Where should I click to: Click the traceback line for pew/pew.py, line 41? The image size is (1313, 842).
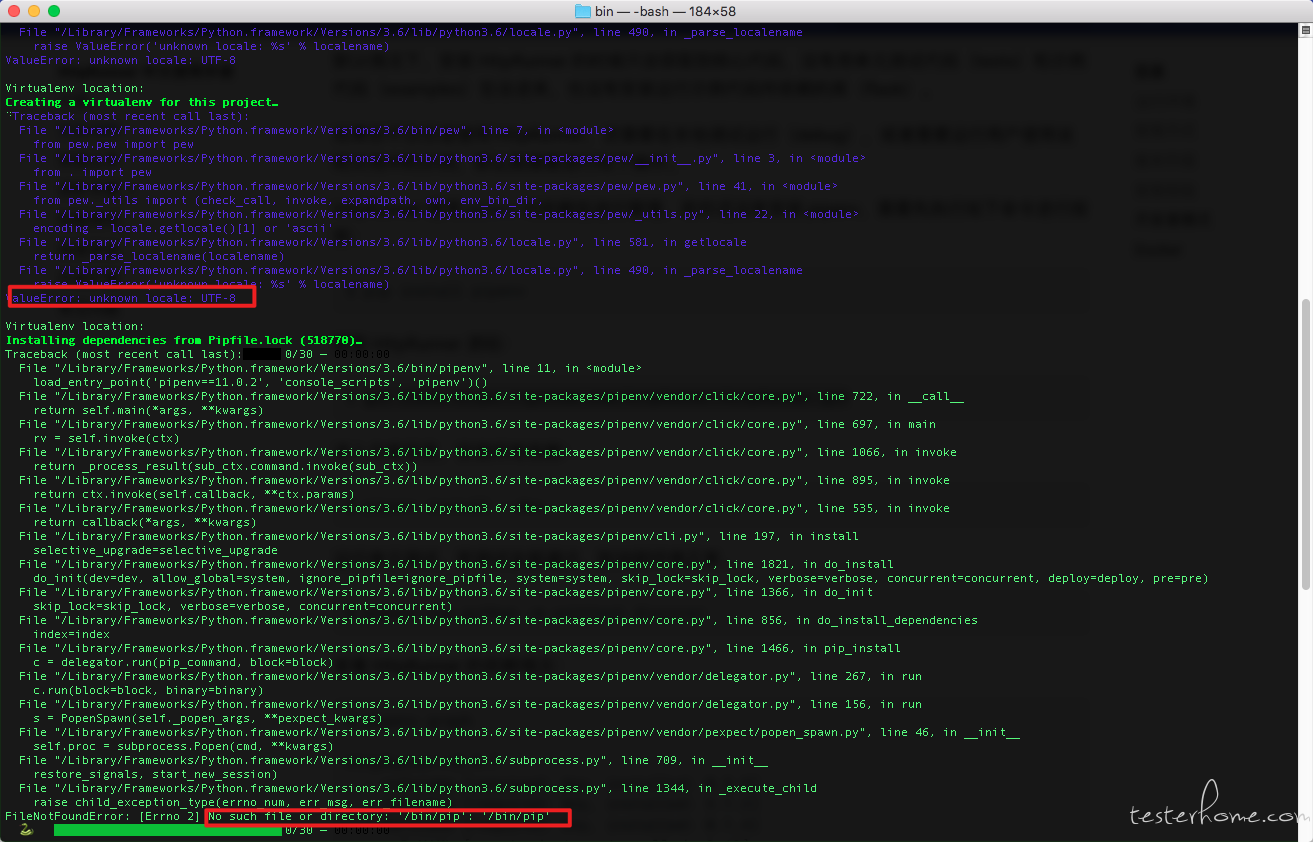coord(428,186)
